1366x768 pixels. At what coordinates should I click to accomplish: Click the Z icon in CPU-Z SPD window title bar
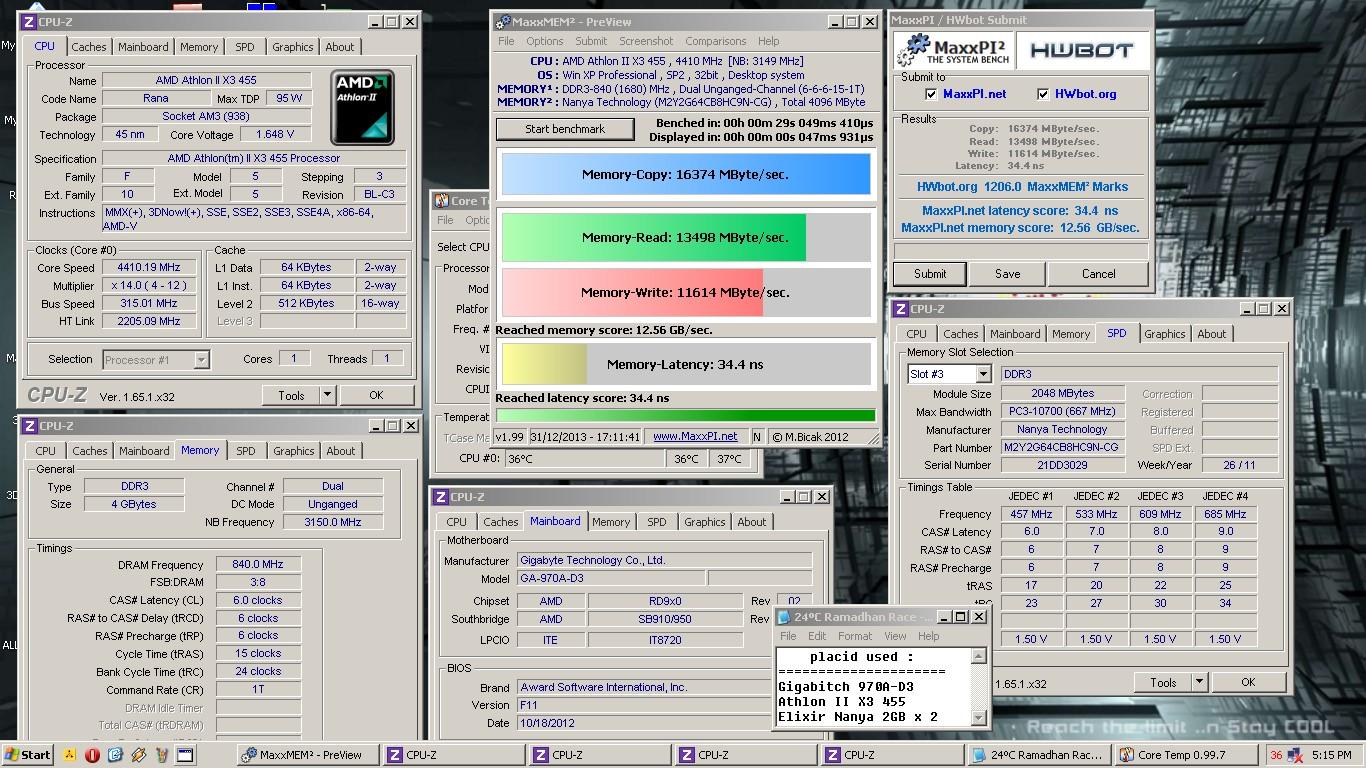coord(901,309)
